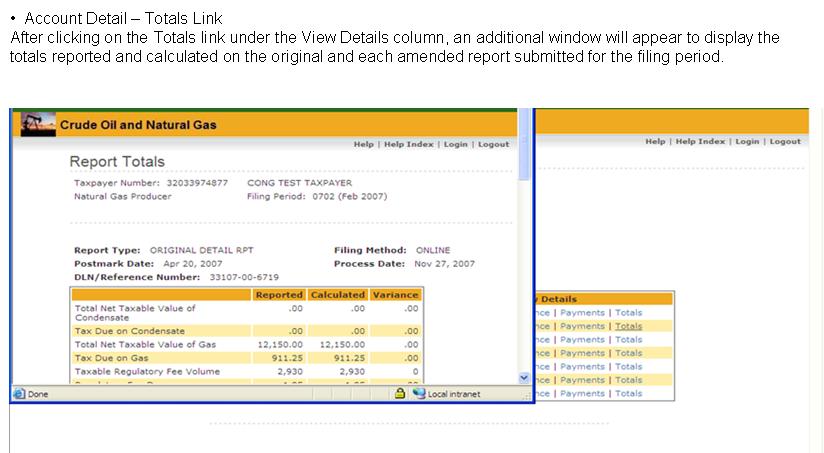Click the Variance column header
Screen dimensions: 824x453
point(395,295)
